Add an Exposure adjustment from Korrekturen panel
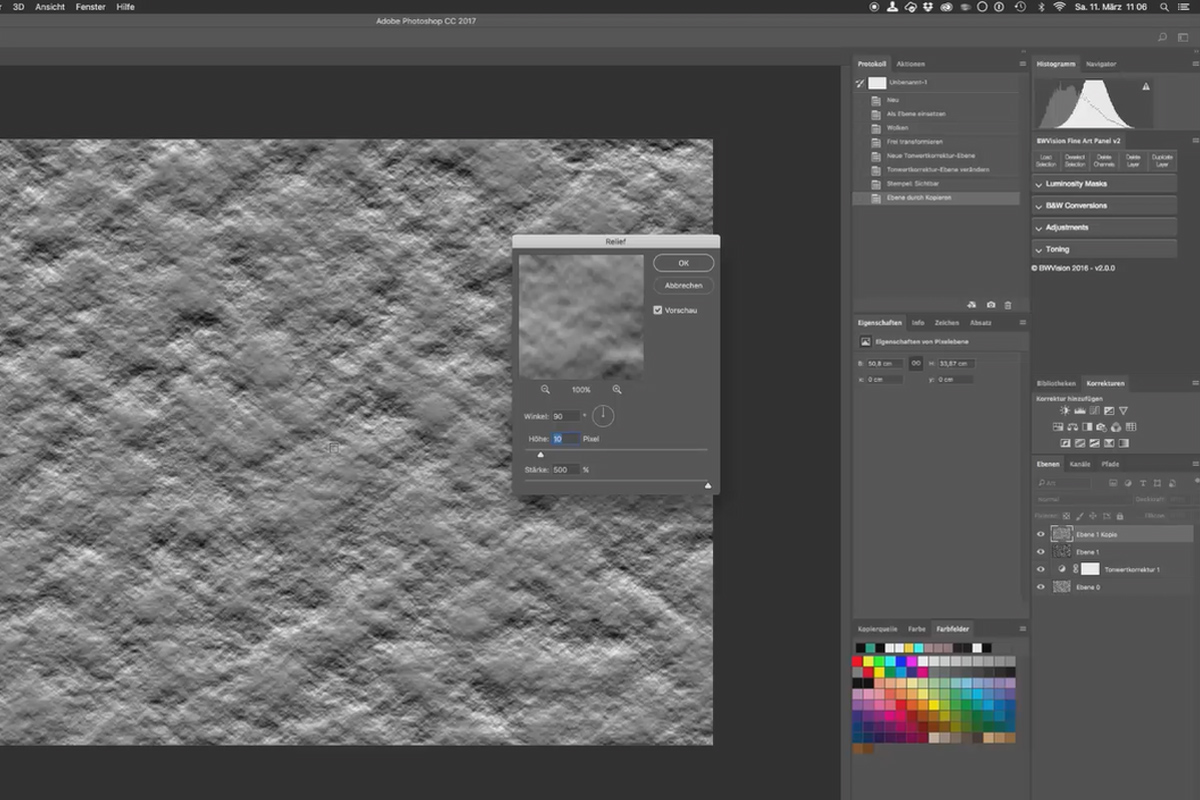The height and width of the screenshot is (800, 1200). (1108, 411)
